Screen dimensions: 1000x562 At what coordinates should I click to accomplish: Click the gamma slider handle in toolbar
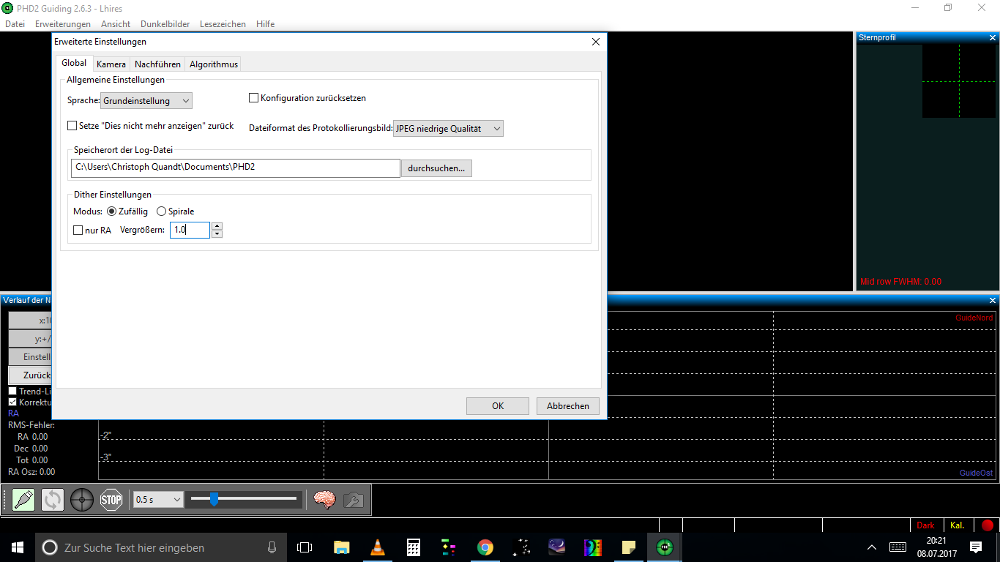coord(214,499)
